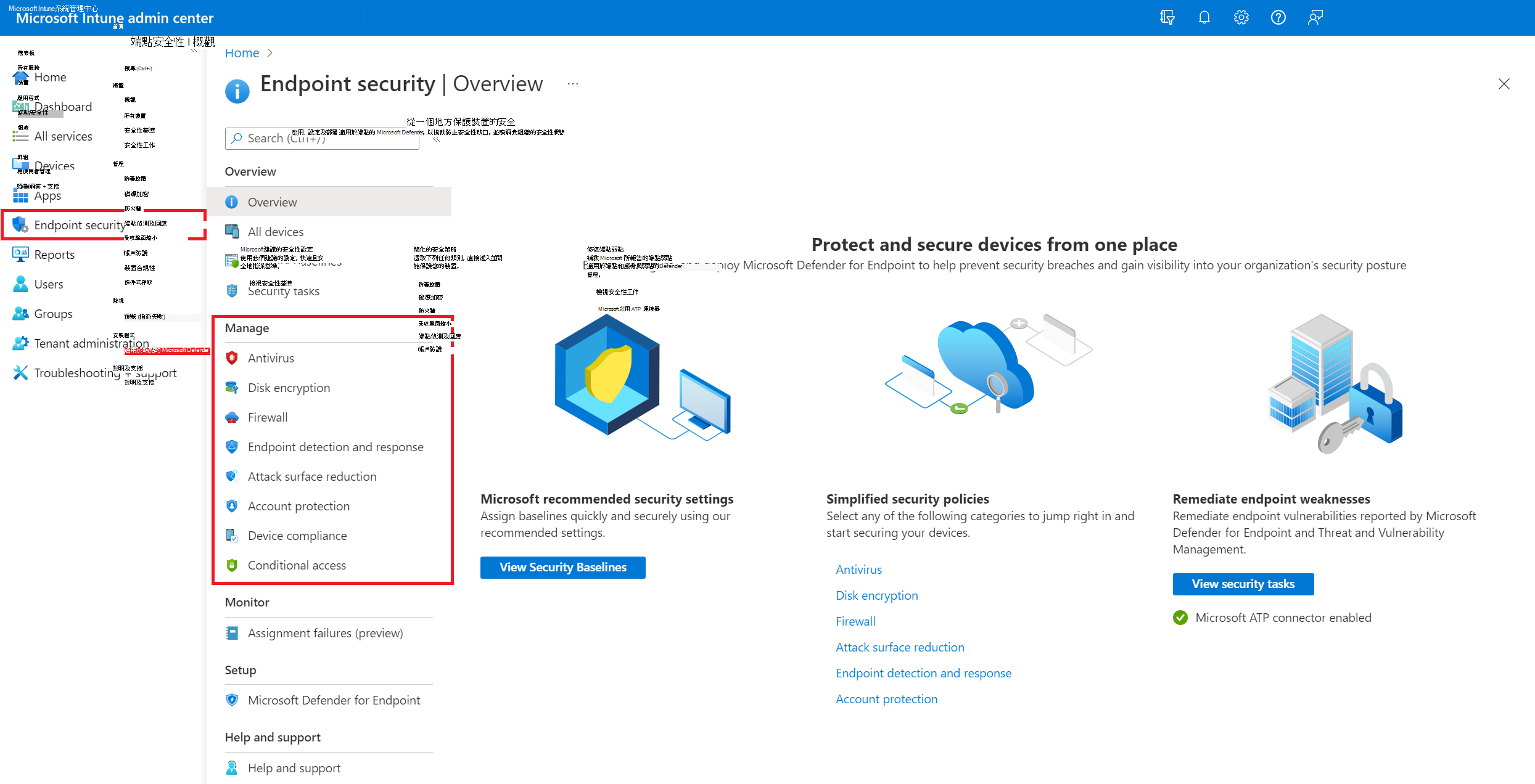The width and height of the screenshot is (1535, 784).
Task: Open Endpoint detection and response icon
Action: pos(232,446)
